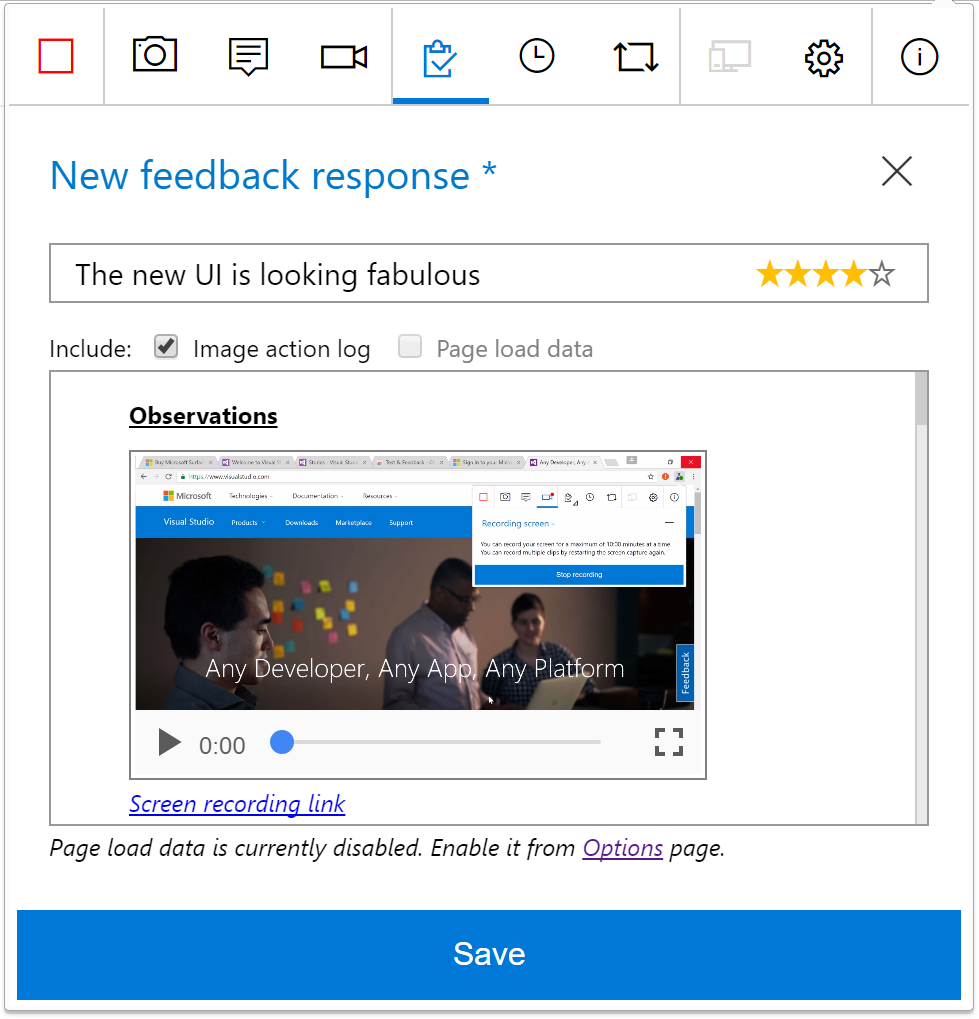Click the 0:00 video time label
This screenshot has height=1019, width=979.
[x=222, y=745]
